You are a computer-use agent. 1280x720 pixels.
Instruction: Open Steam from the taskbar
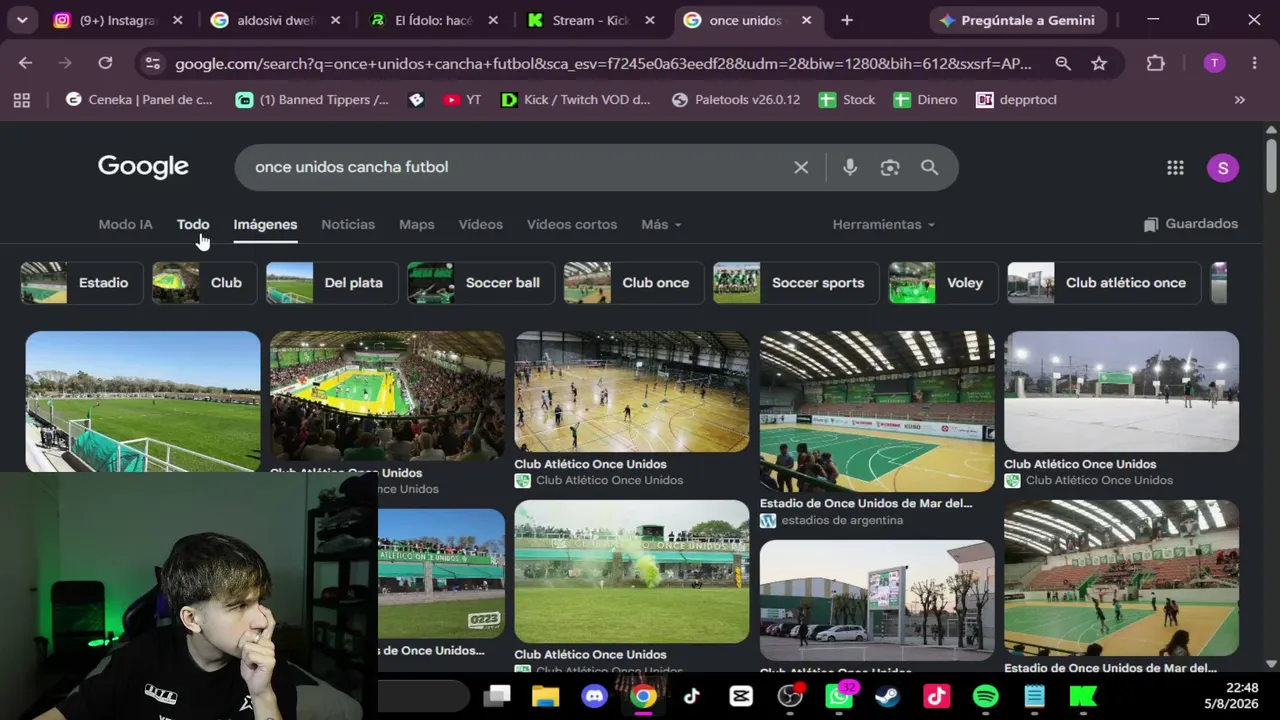[x=887, y=695]
